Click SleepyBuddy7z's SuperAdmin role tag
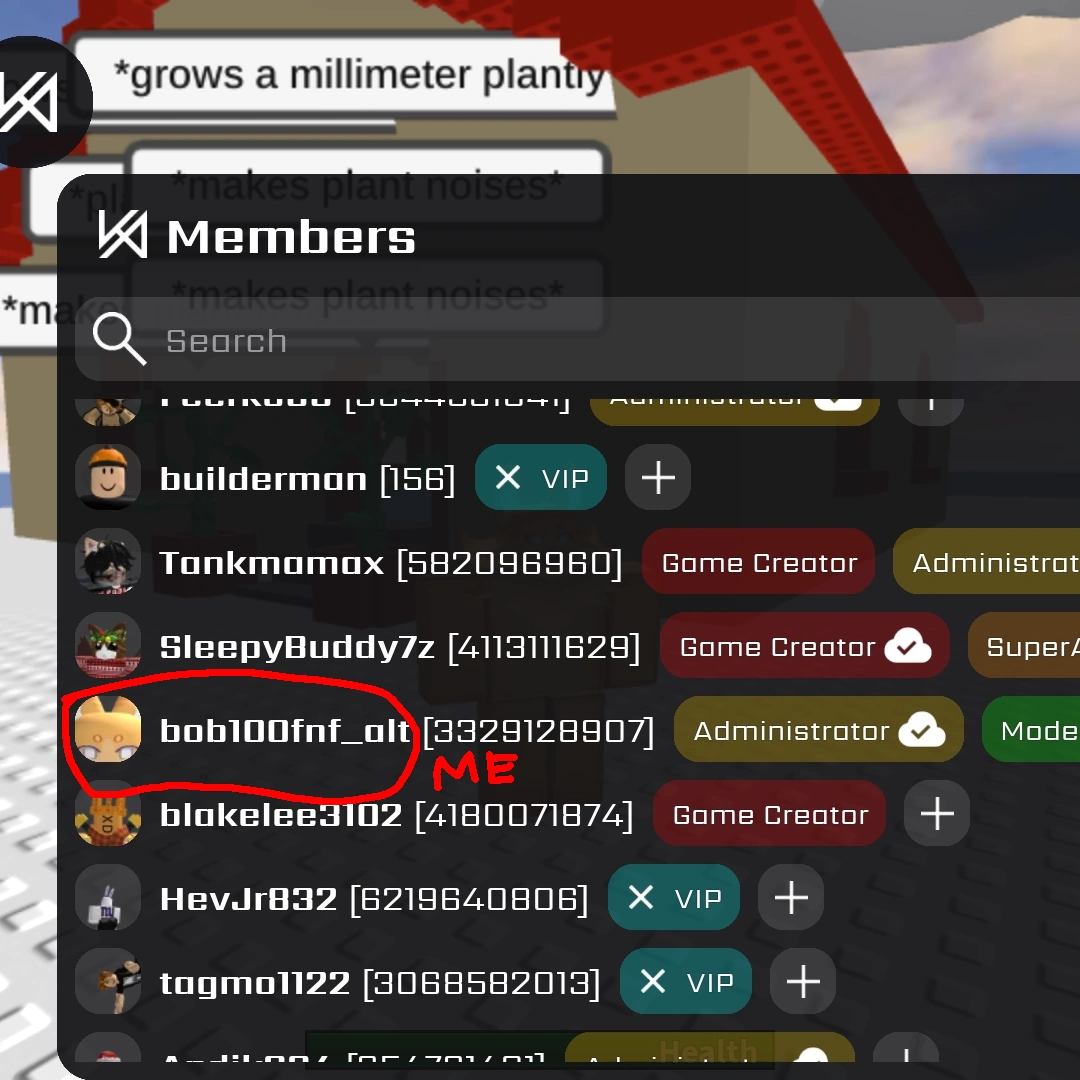Viewport: 1080px width, 1080px height. [x=1024, y=646]
